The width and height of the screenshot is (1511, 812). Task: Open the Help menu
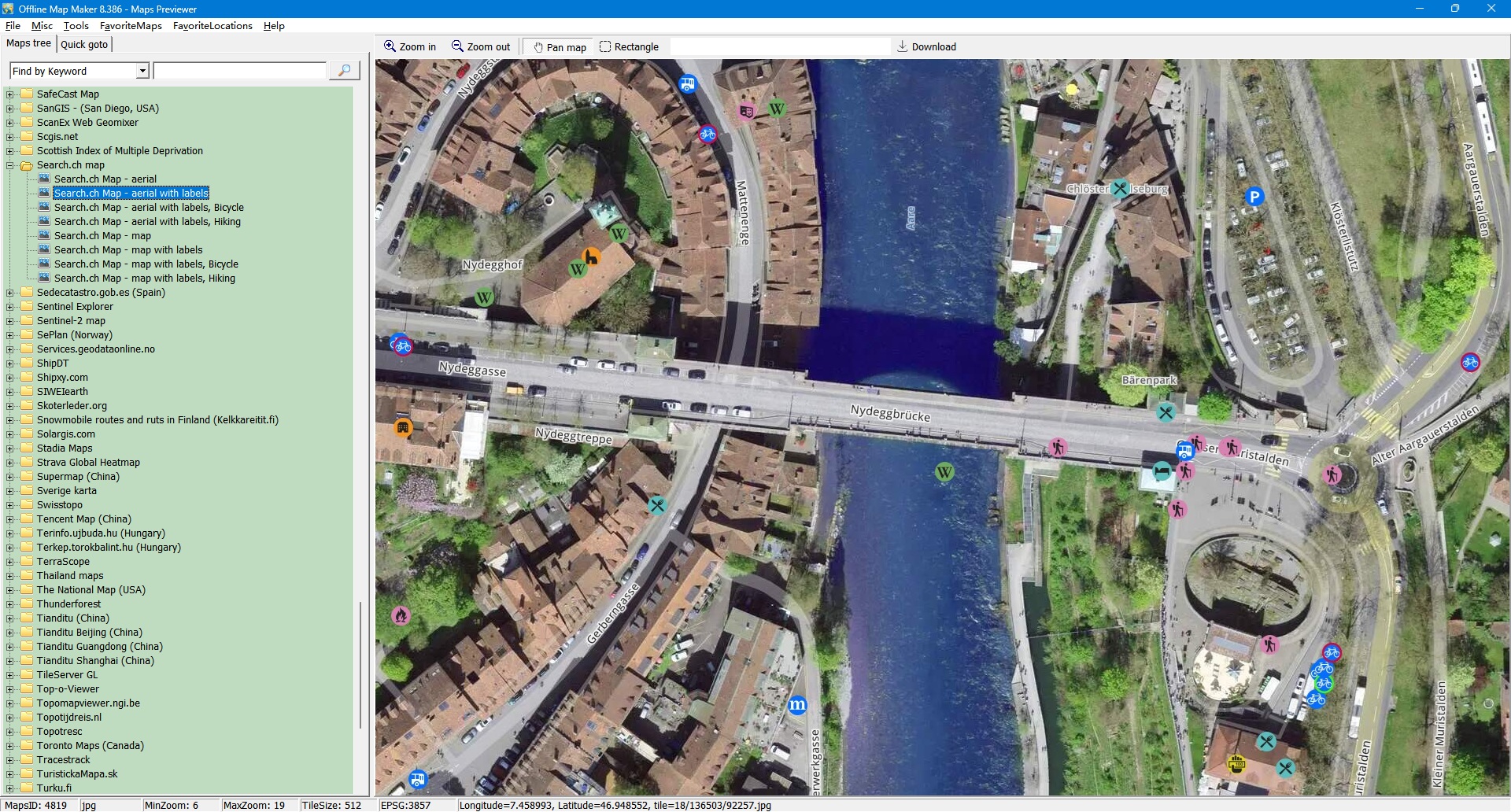pos(274,26)
